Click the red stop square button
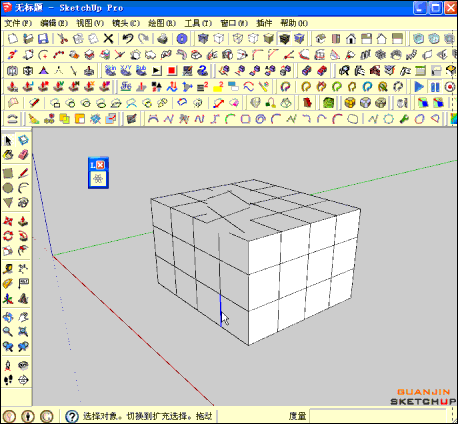Screen dimensions: 458x424 pos(172,71)
